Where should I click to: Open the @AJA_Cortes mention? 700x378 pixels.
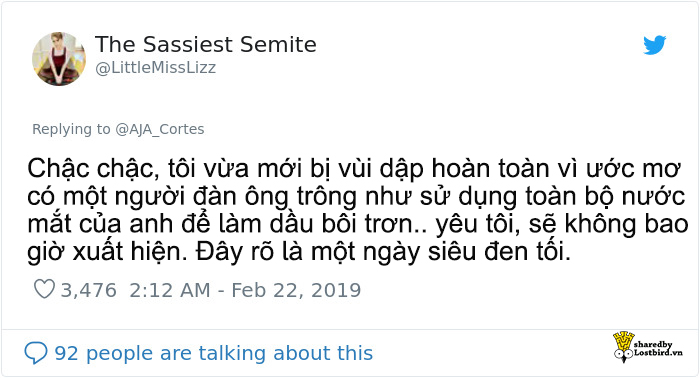tap(160, 129)
